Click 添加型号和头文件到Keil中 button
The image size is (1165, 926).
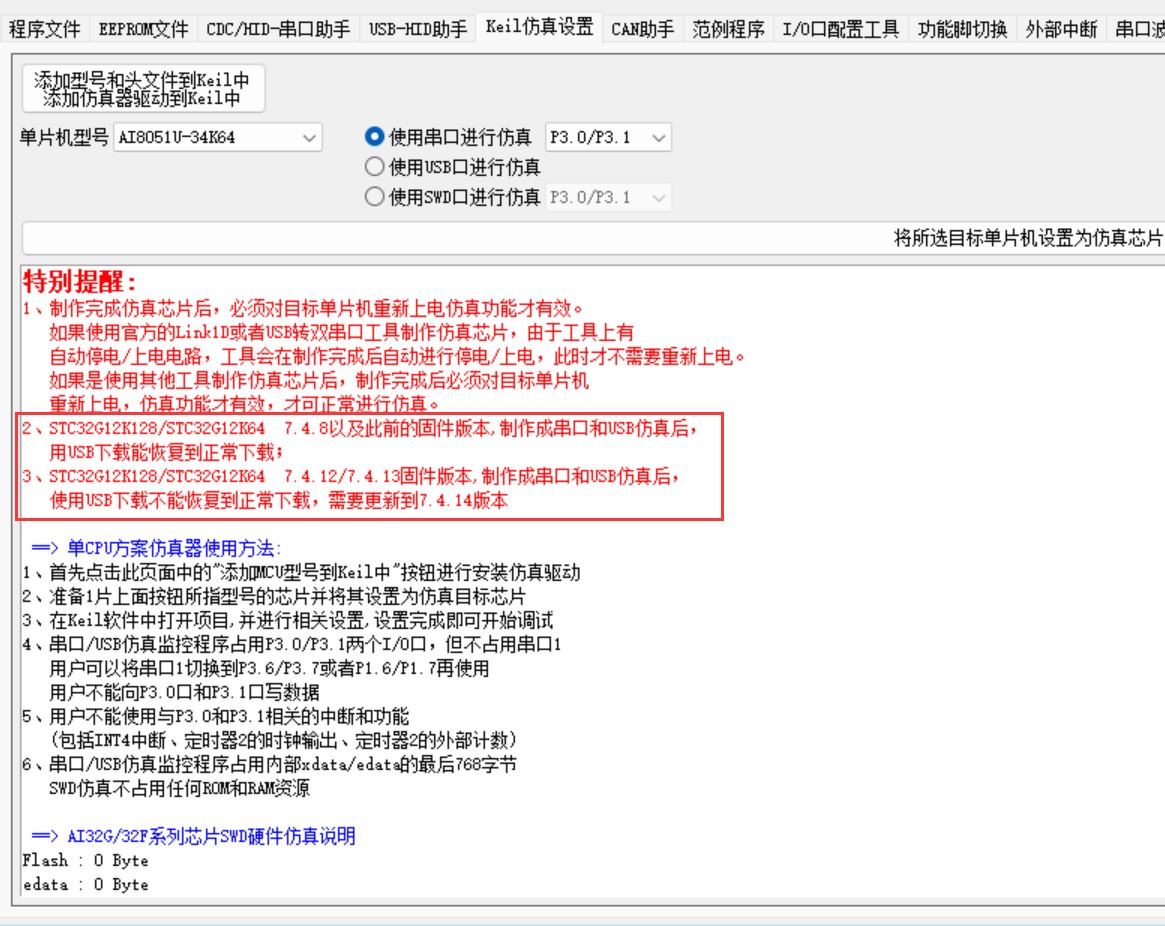143,88
